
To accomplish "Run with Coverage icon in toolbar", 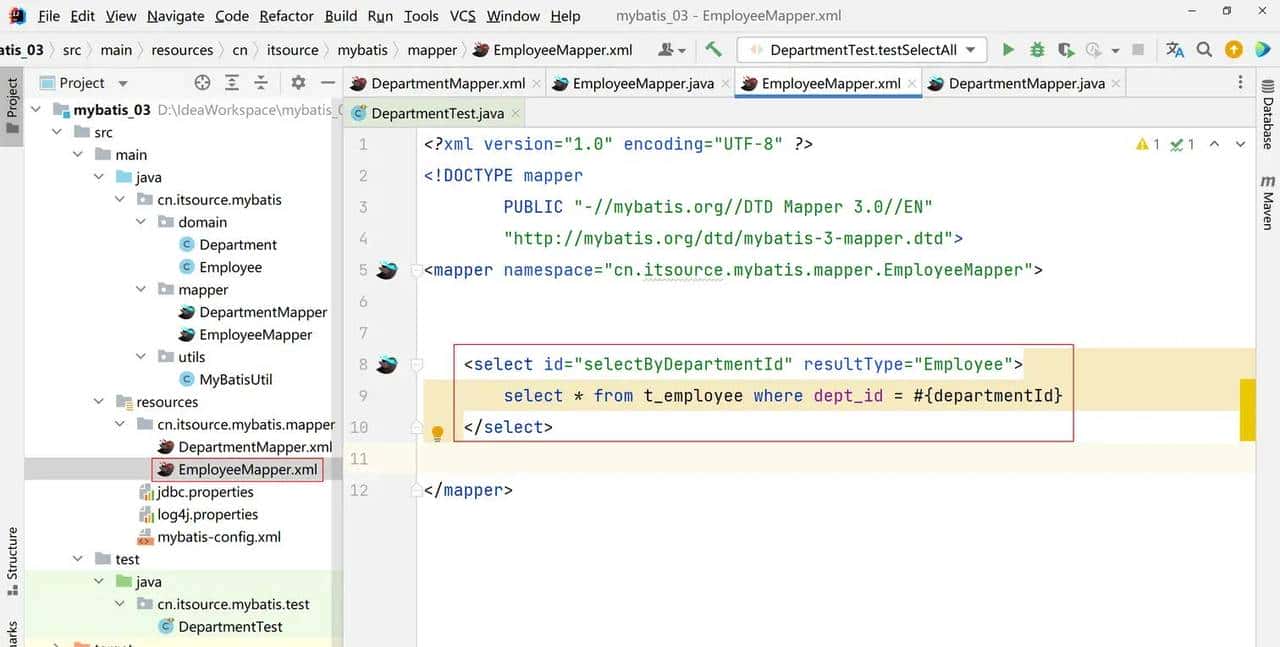I will point(1066,50).
